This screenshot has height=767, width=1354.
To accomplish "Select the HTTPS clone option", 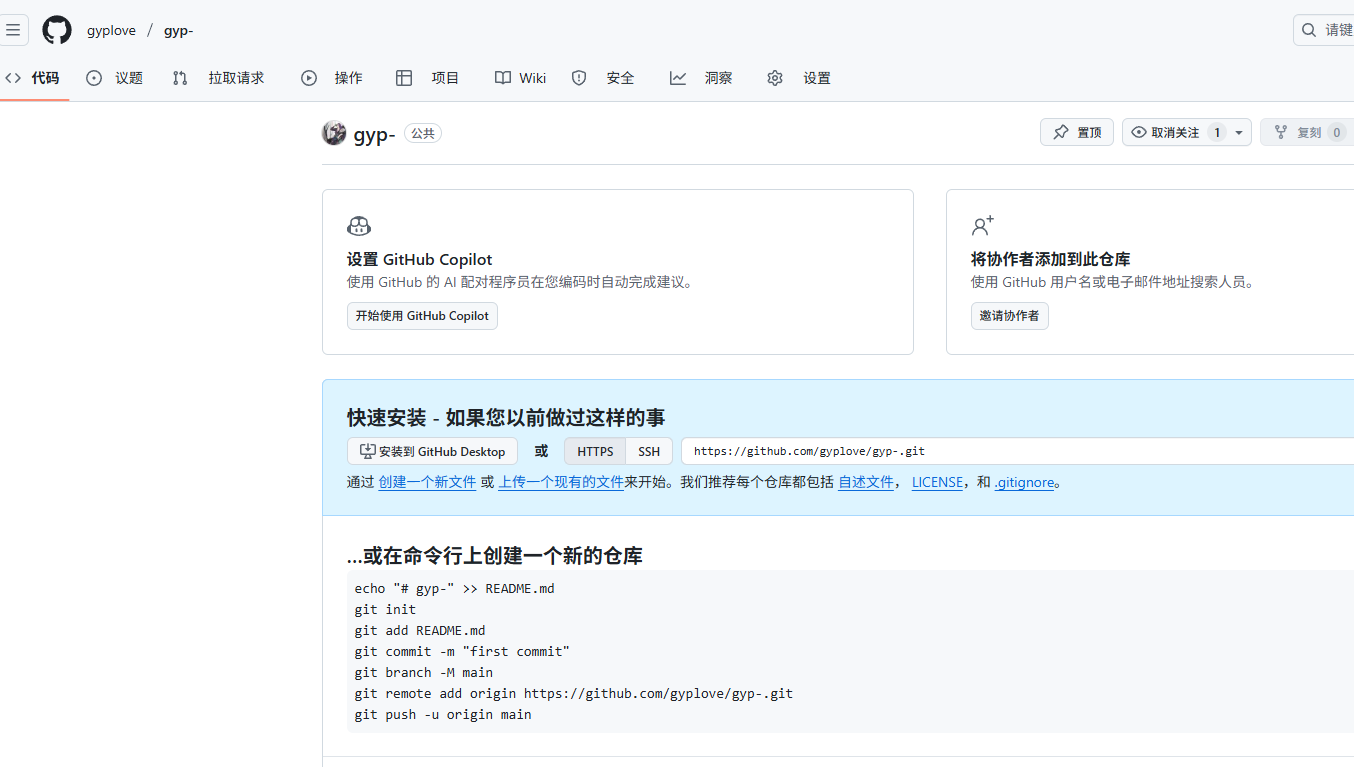I will click(x=595, y=451).
